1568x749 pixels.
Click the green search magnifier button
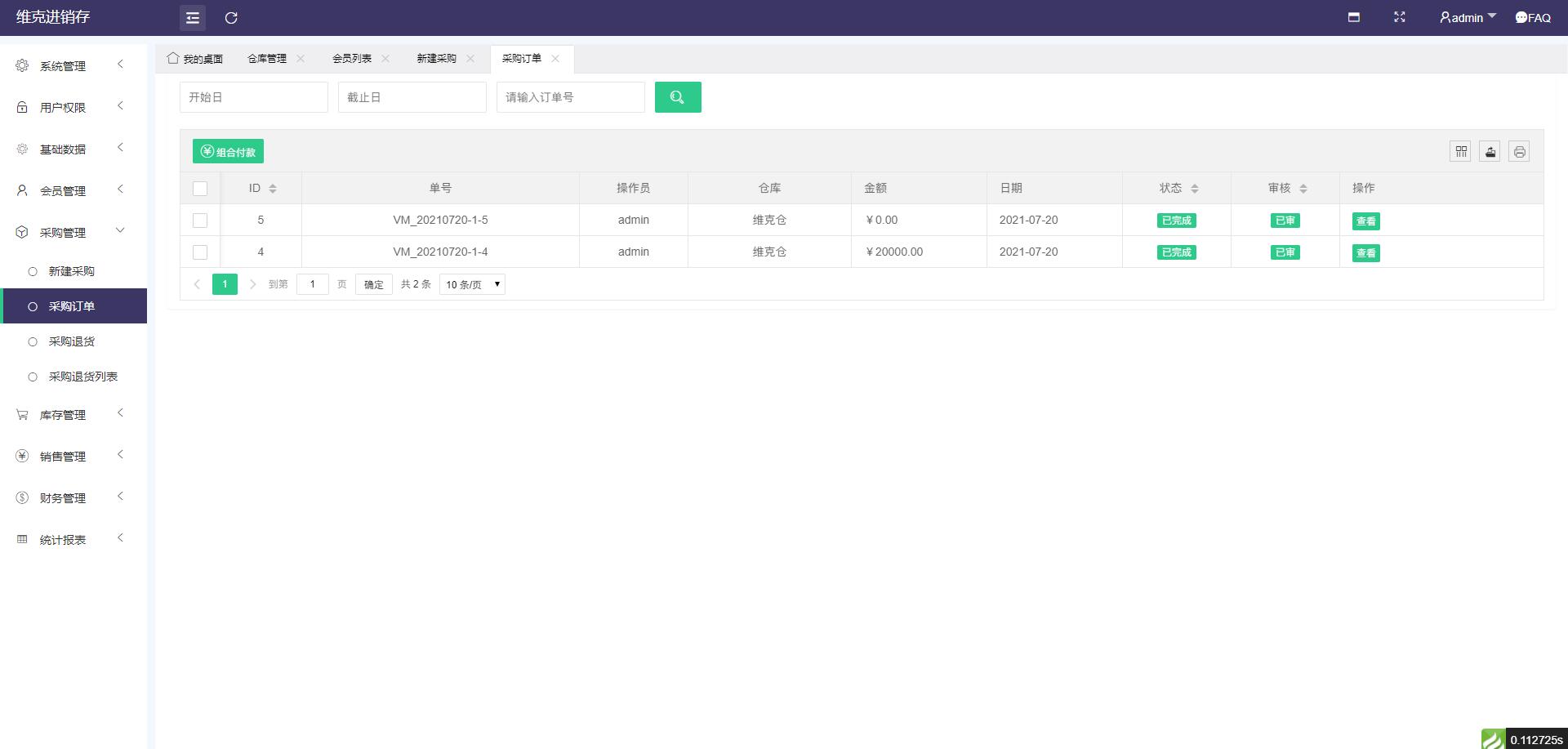point(677,97)
